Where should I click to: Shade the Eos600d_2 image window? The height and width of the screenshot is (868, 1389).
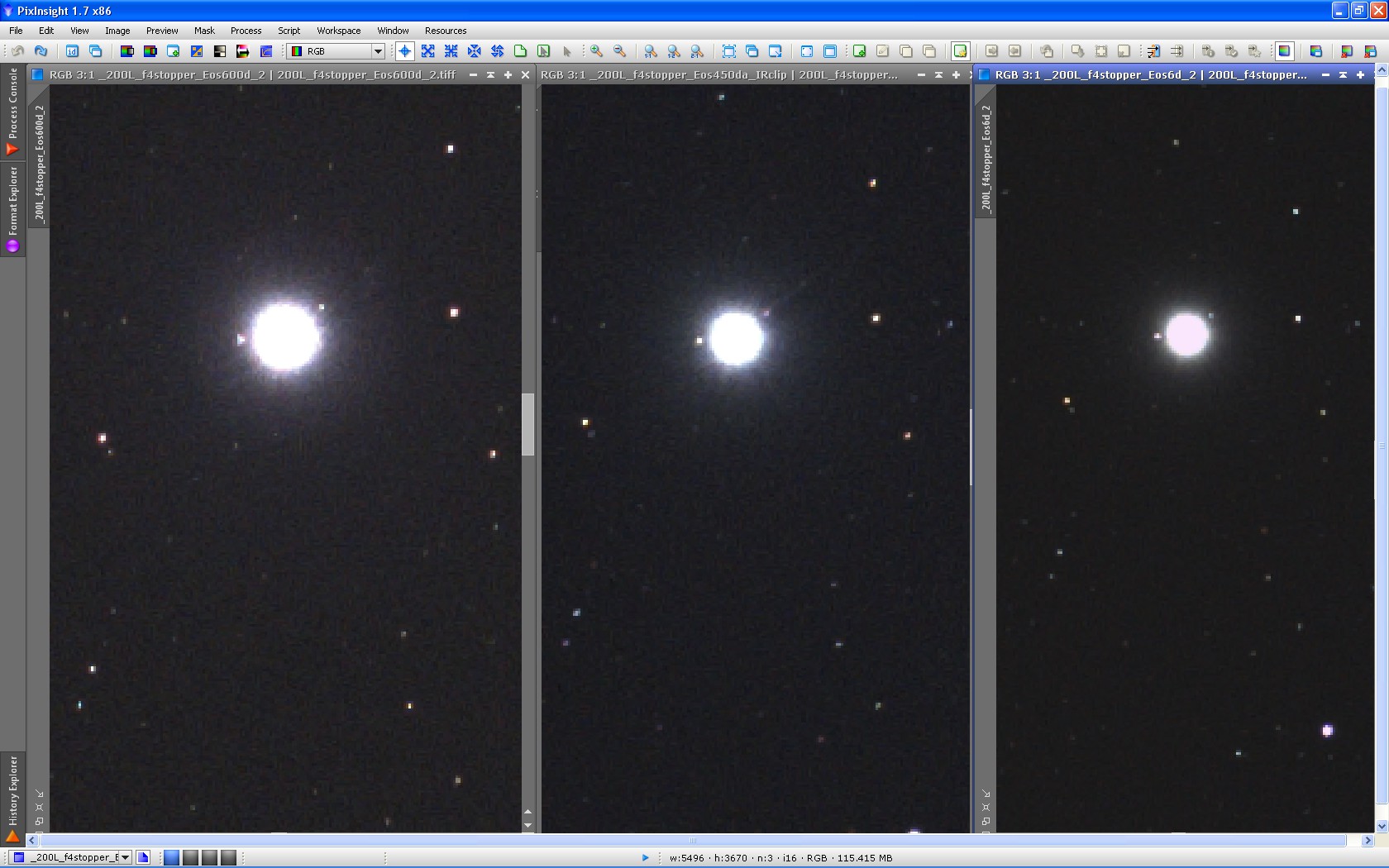pyautogui.click(x=490, y=74)
